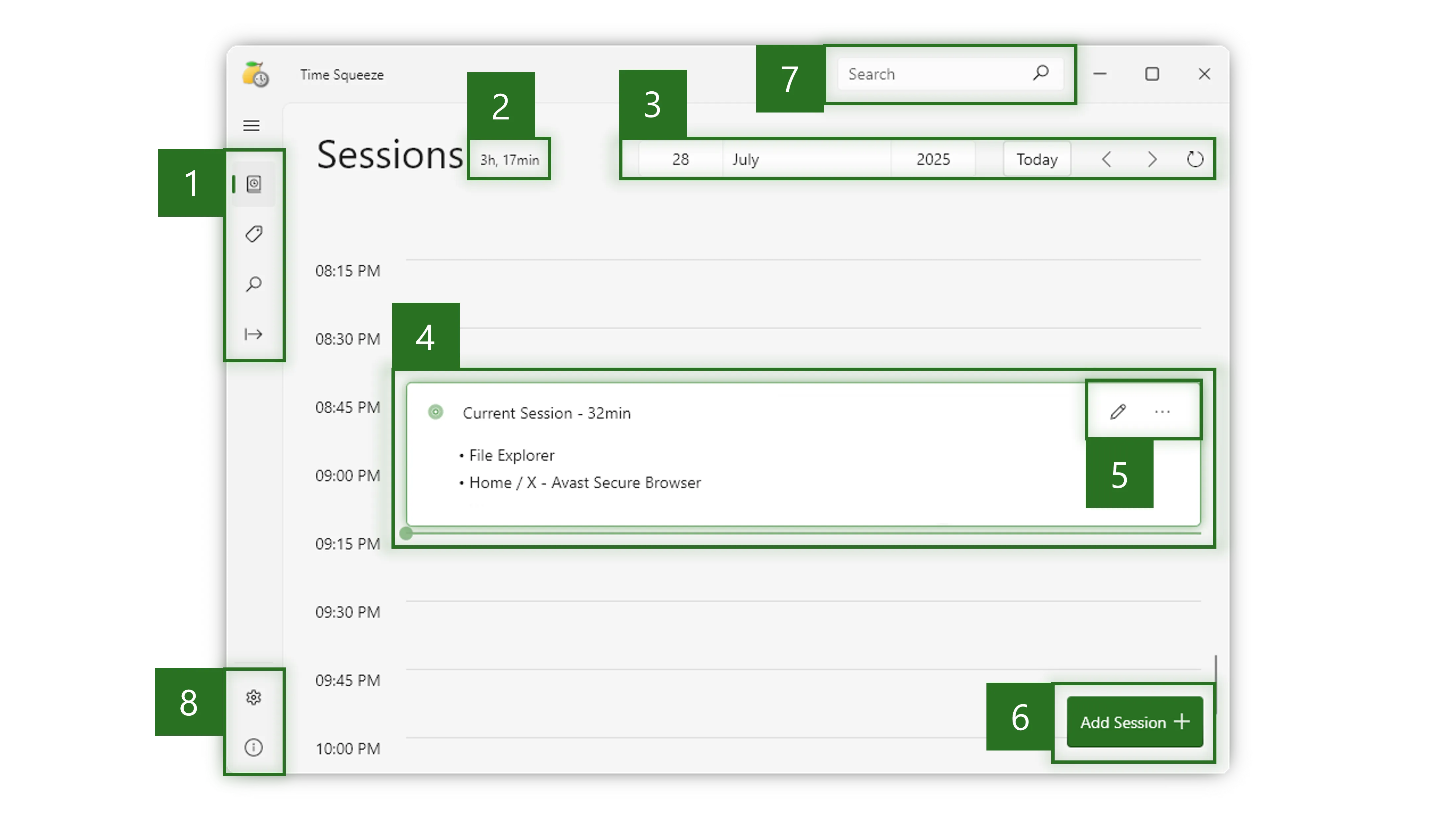This screenshot has height=819, width=1456.
Task: Select the Sessions view icon in the sidebar
Action: pos(254,183)
